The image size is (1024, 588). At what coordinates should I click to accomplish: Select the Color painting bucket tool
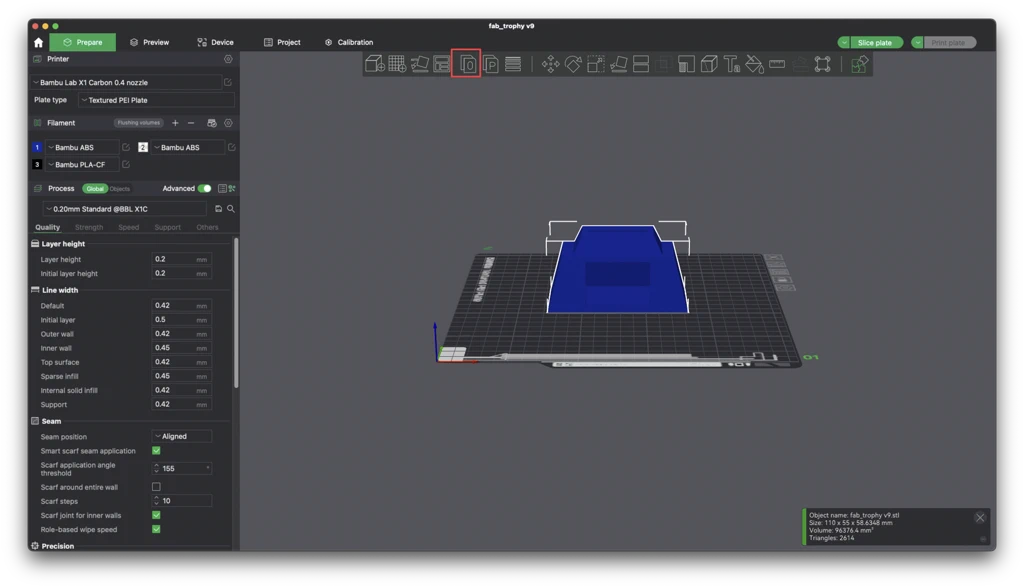coord(754,64)
